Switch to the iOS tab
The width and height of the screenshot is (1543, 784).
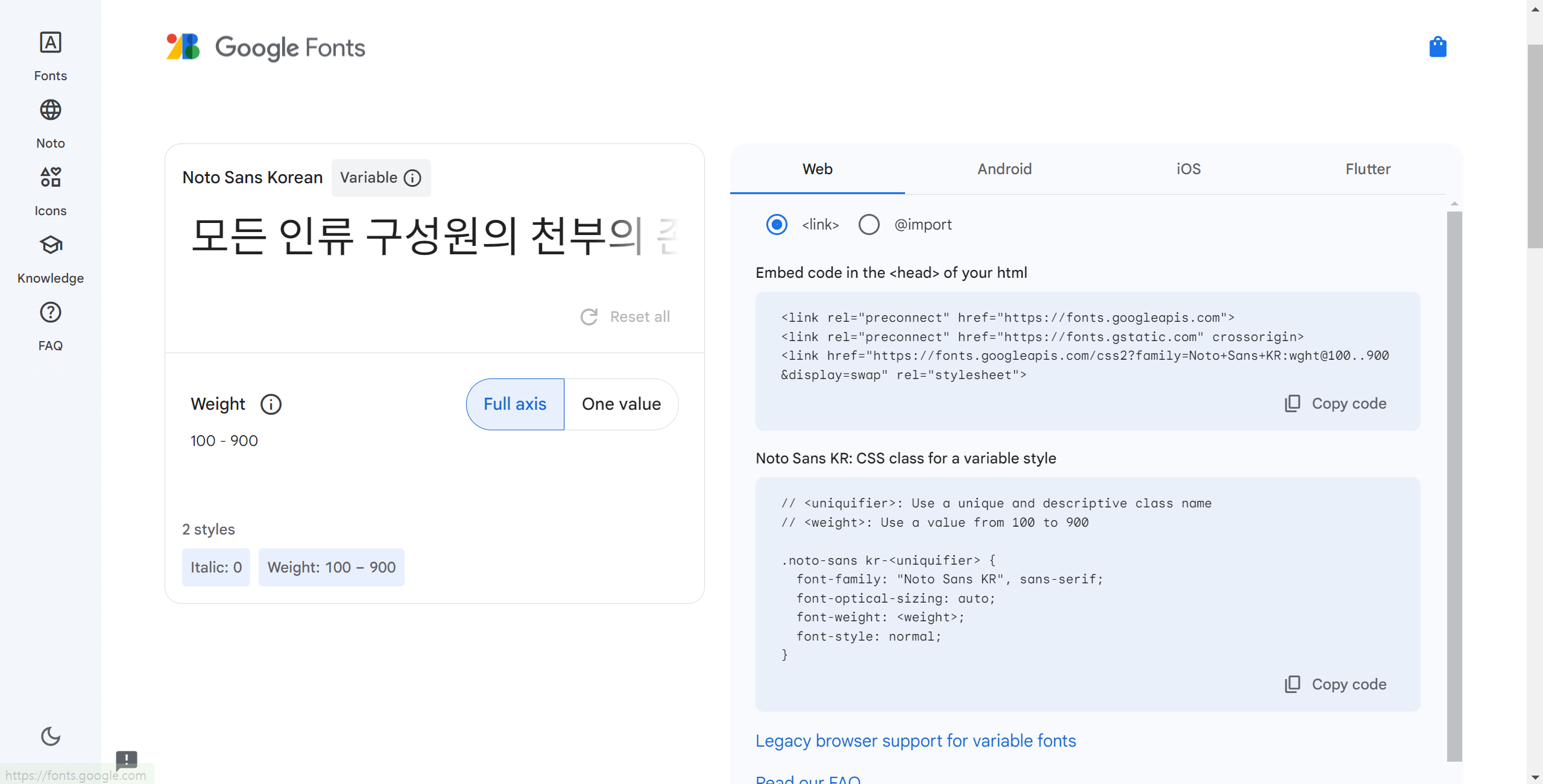(x=1188, y=169)
